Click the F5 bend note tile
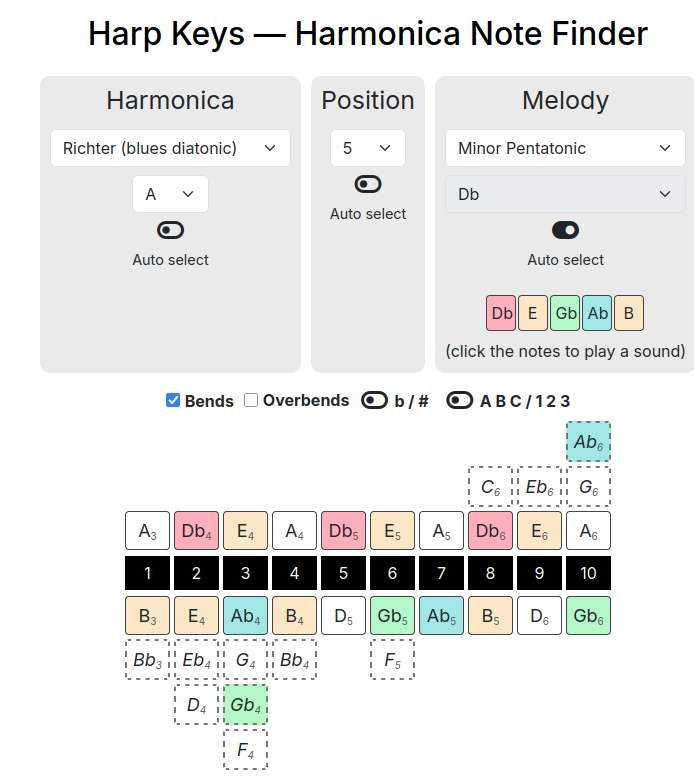This screenshot has width=694, height=783. (x=392, y=660)
